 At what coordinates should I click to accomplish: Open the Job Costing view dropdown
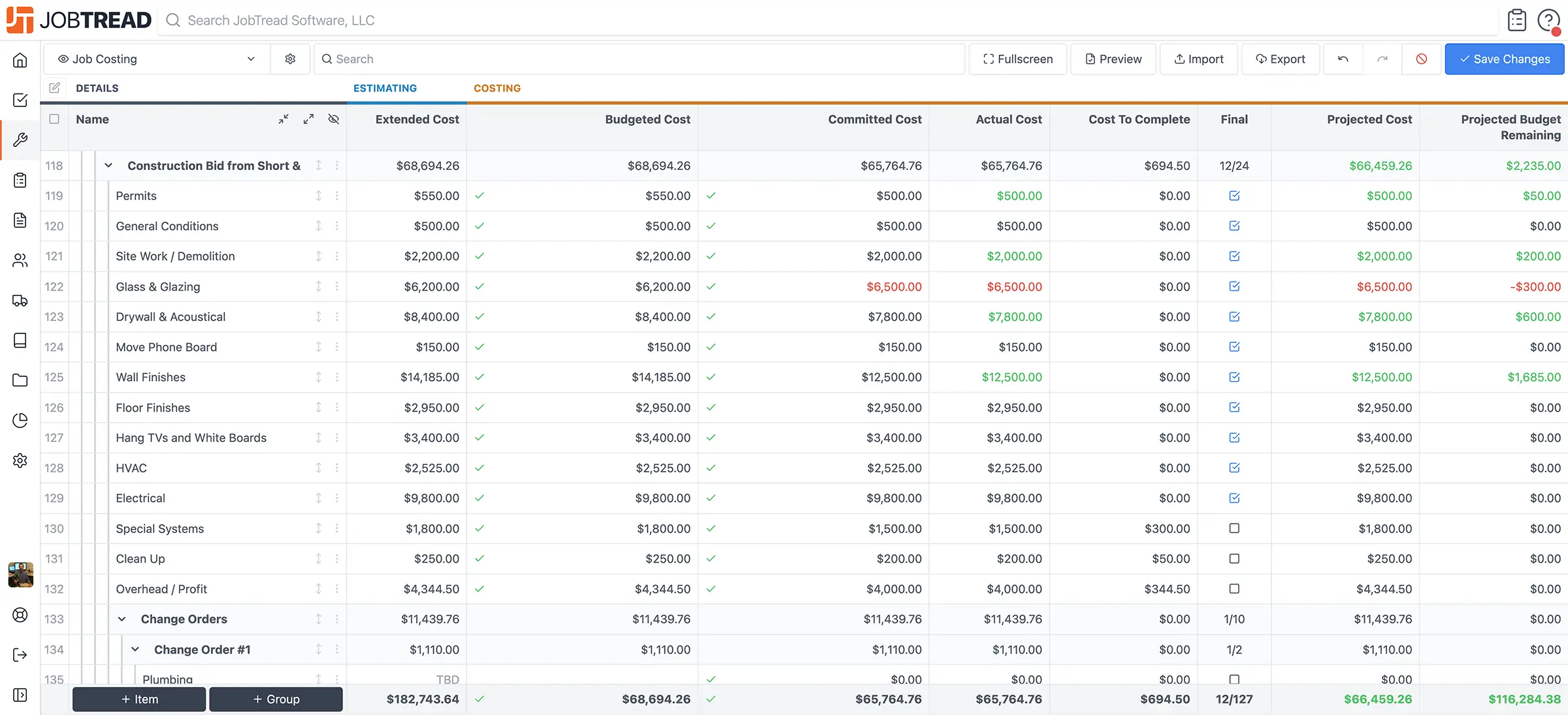pyautogui.click(x=157, y=59)
